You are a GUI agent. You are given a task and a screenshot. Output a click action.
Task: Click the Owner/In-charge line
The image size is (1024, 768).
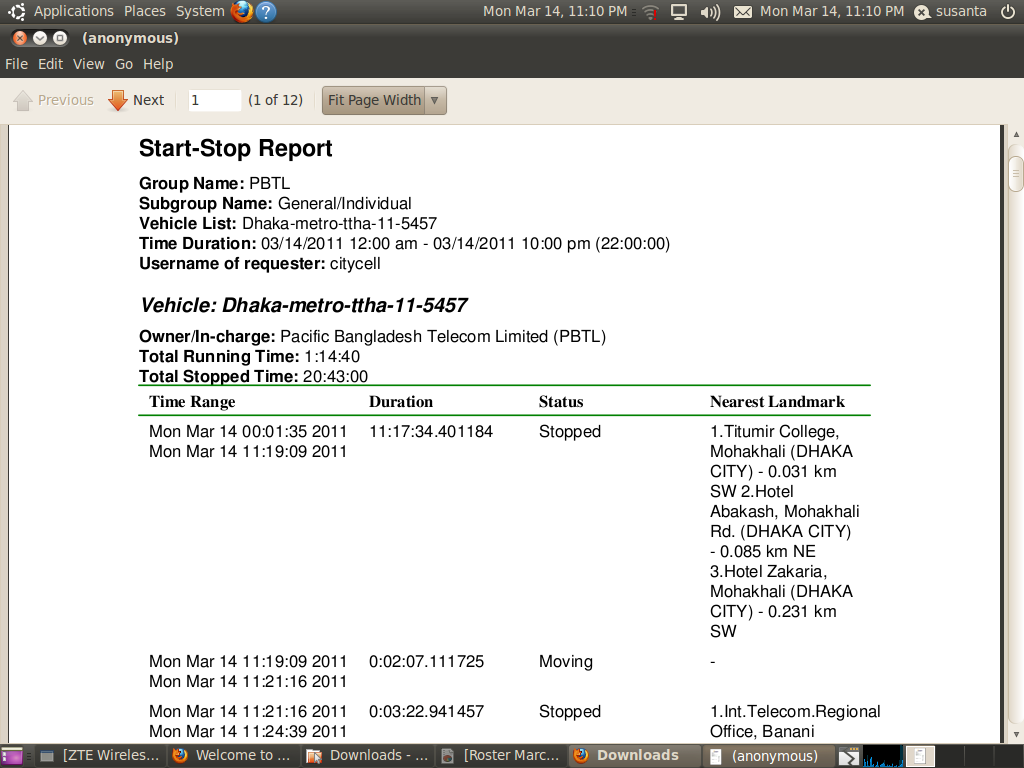click(372, 336)
